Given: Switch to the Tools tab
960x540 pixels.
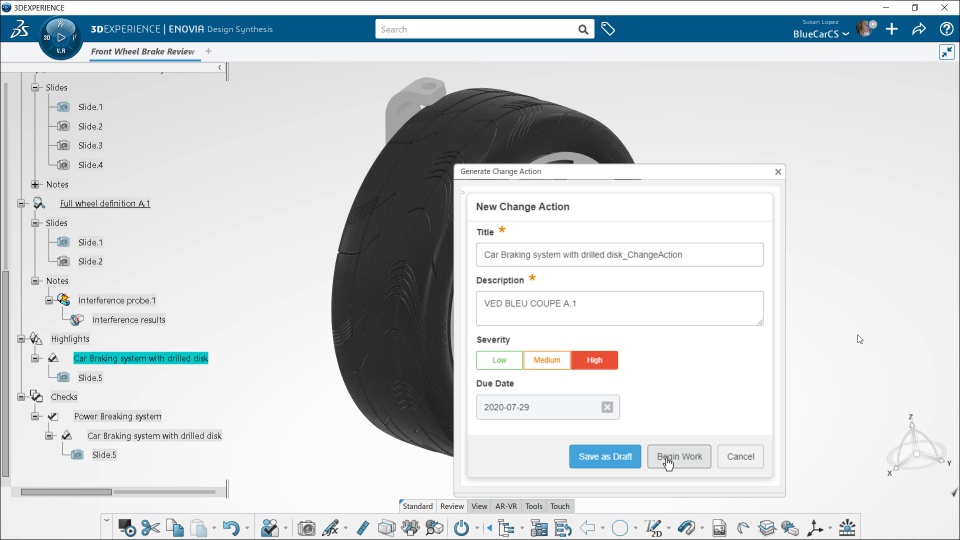Looking at the screenshot, I should pyautogui.click(x=534, y=506).
